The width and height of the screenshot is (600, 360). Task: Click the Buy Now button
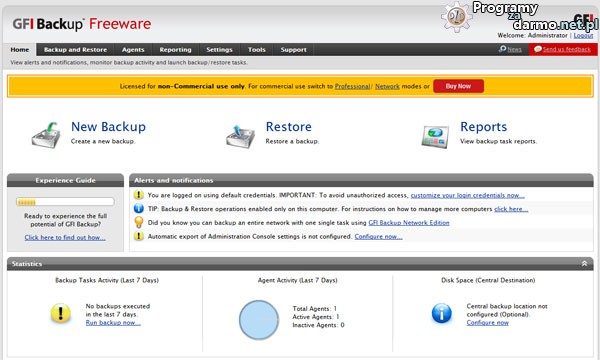click(x=458, y=86)
